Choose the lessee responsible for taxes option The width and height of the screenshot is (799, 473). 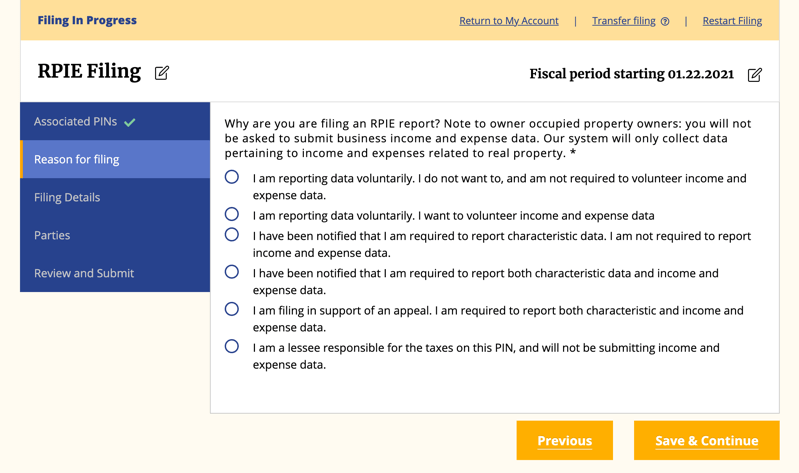coord(232,346)
